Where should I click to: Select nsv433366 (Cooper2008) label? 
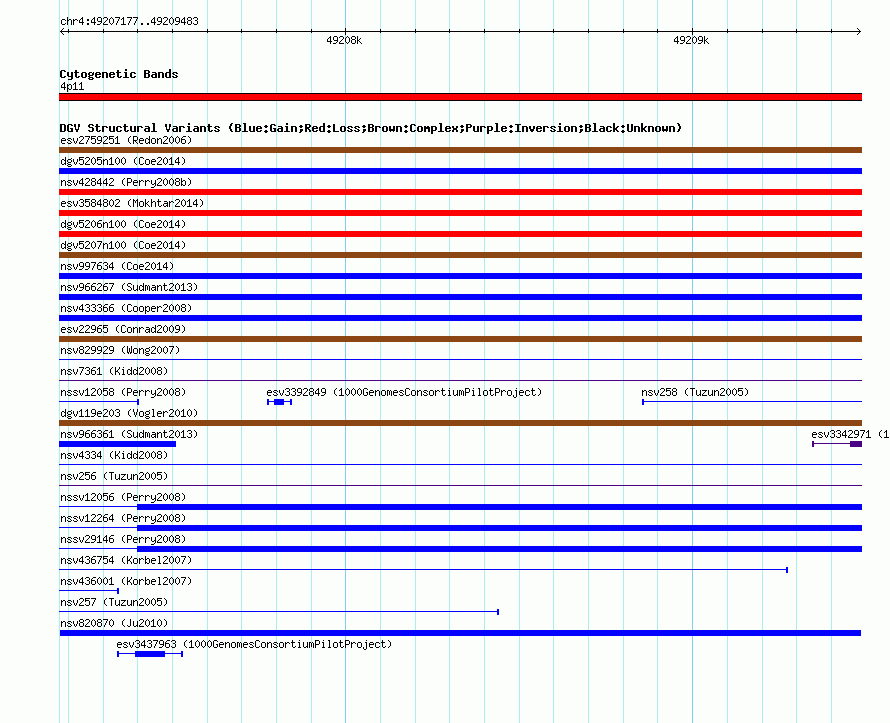[x=126, y=308]
